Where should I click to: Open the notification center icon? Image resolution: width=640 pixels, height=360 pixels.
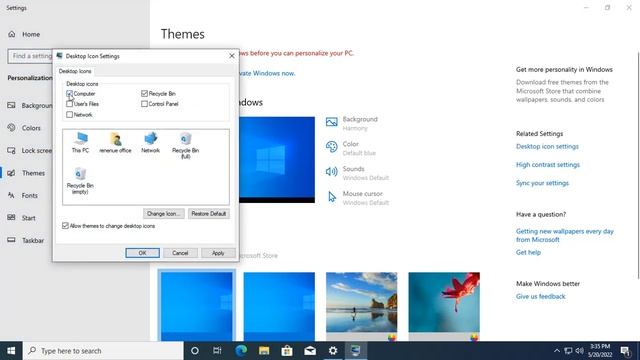[x=625, y=351]
